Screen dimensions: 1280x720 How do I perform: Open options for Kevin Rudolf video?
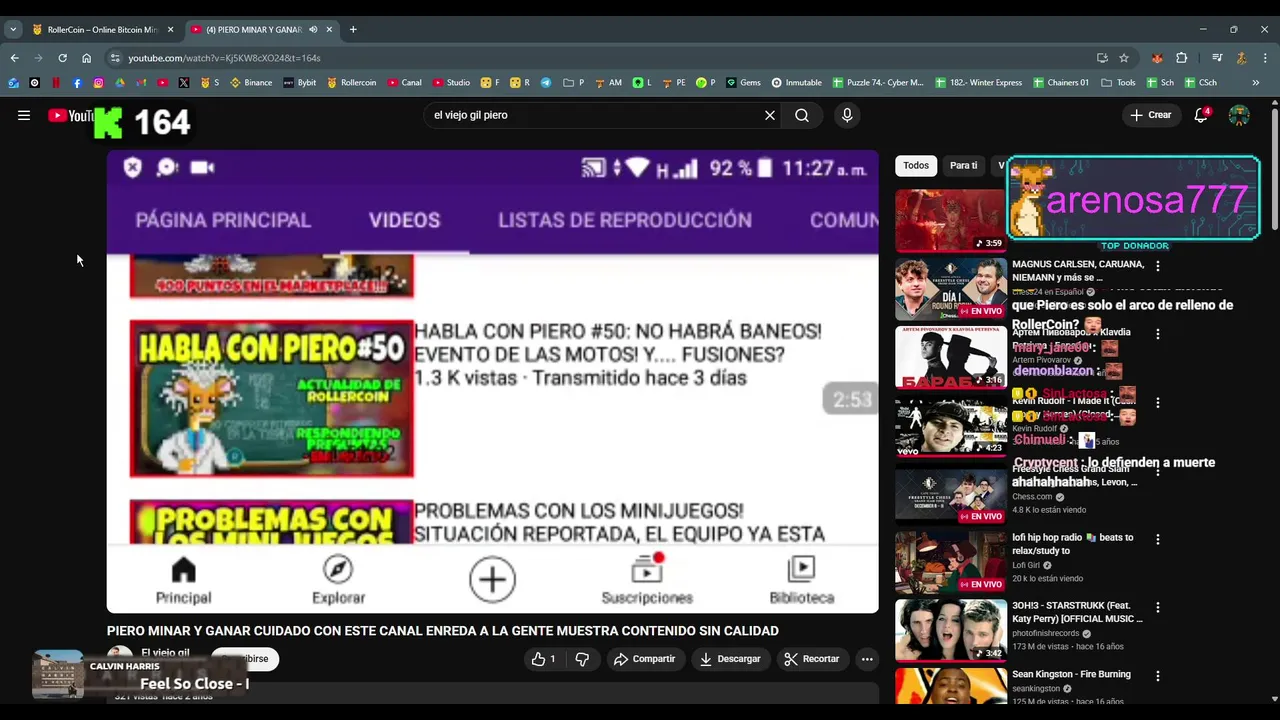click(1158, 403)
